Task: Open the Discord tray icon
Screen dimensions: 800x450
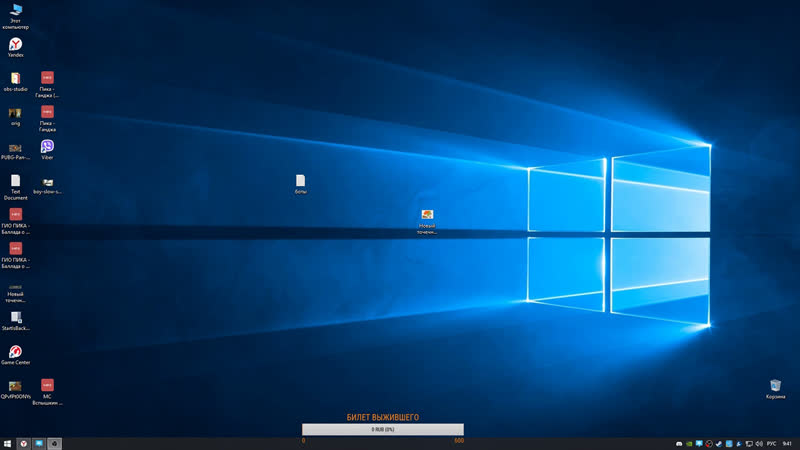Action: click(x=679, y=444)
